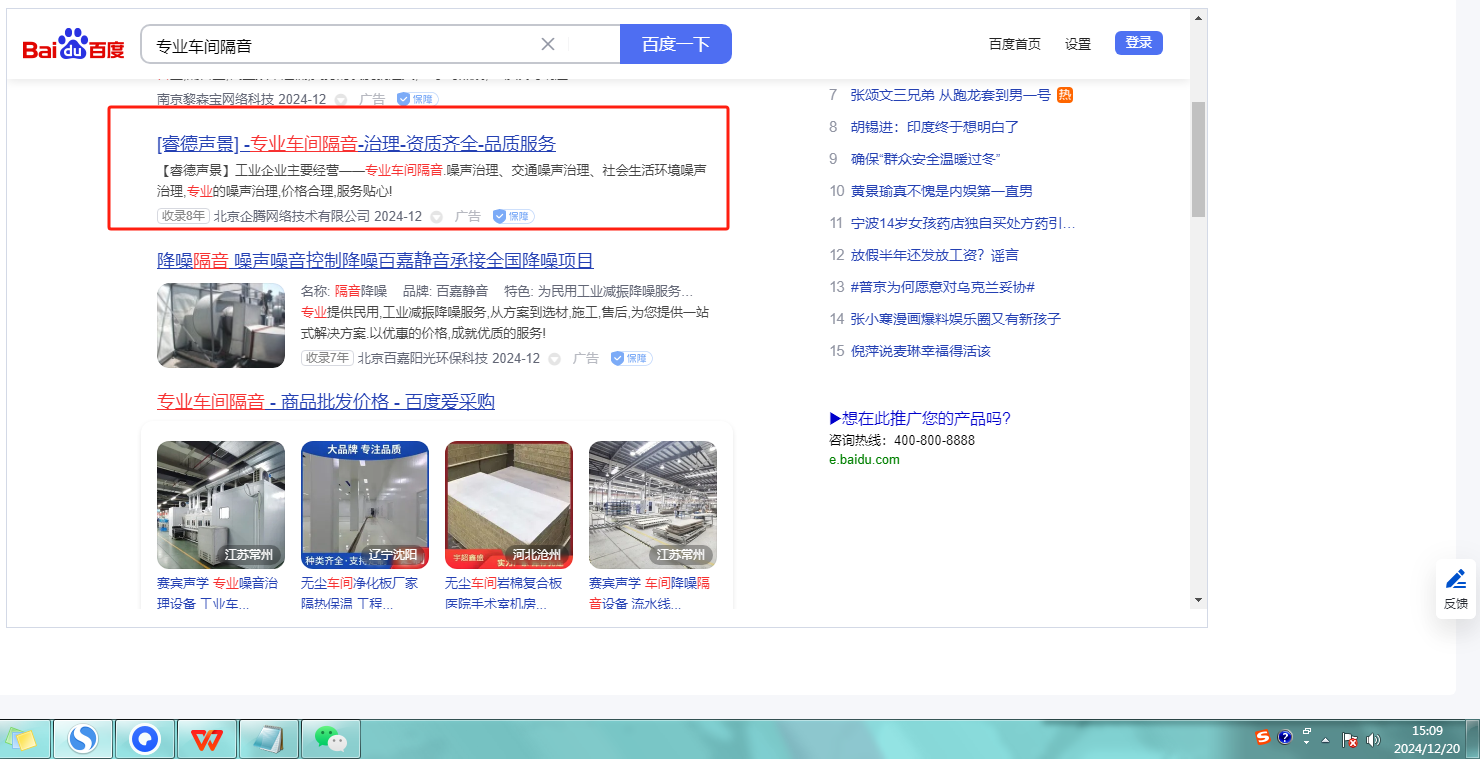Click the 保障 badge beside 北京企腾网络技术有限公司
This screenshot has width=1480, height=759.
(513, 216)
